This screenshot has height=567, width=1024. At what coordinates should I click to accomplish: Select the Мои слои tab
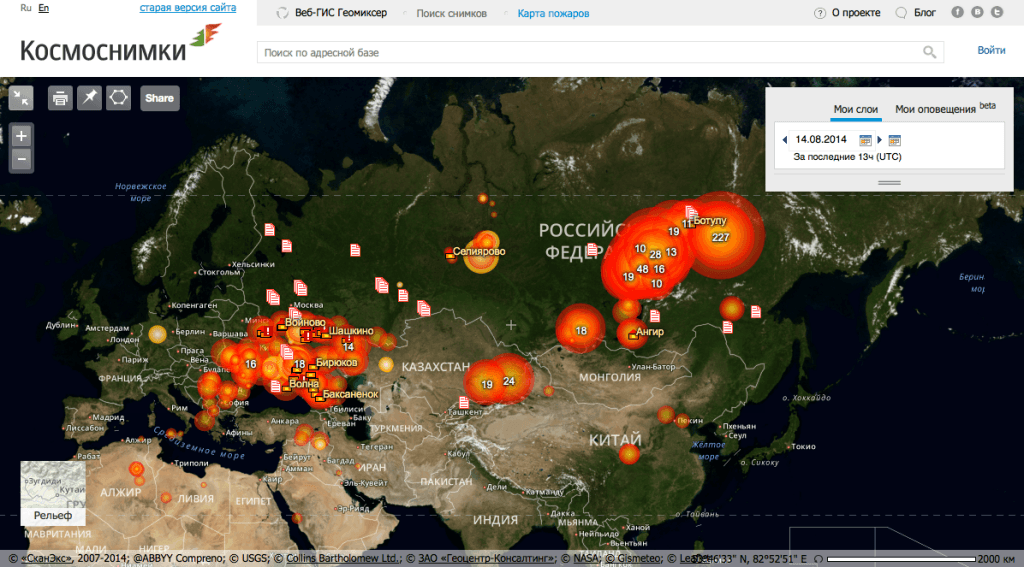(x=855, y=109)
